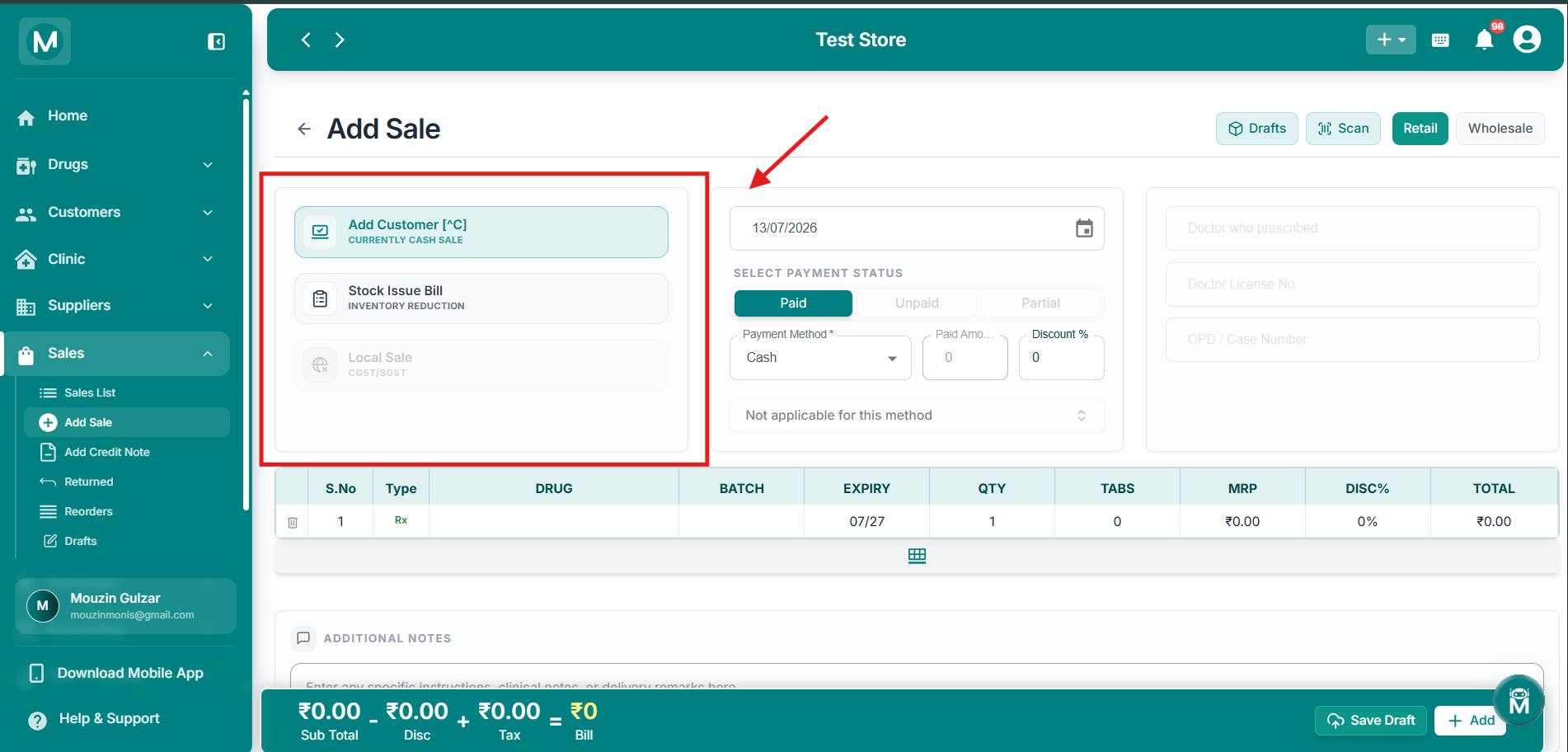Click the Local Sale globe icon

tap(320, 364)
